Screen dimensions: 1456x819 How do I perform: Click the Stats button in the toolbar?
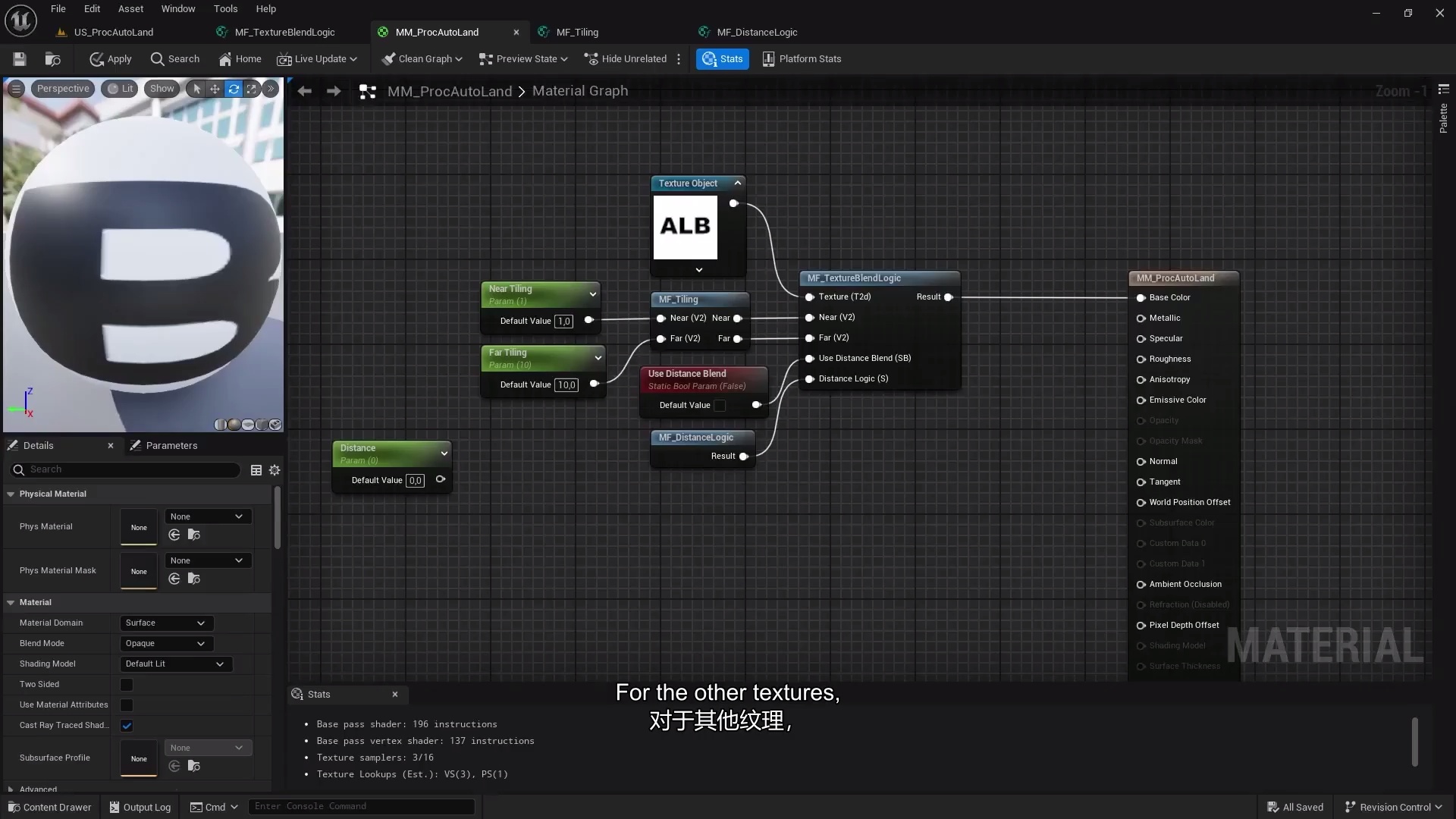(722, 59)
